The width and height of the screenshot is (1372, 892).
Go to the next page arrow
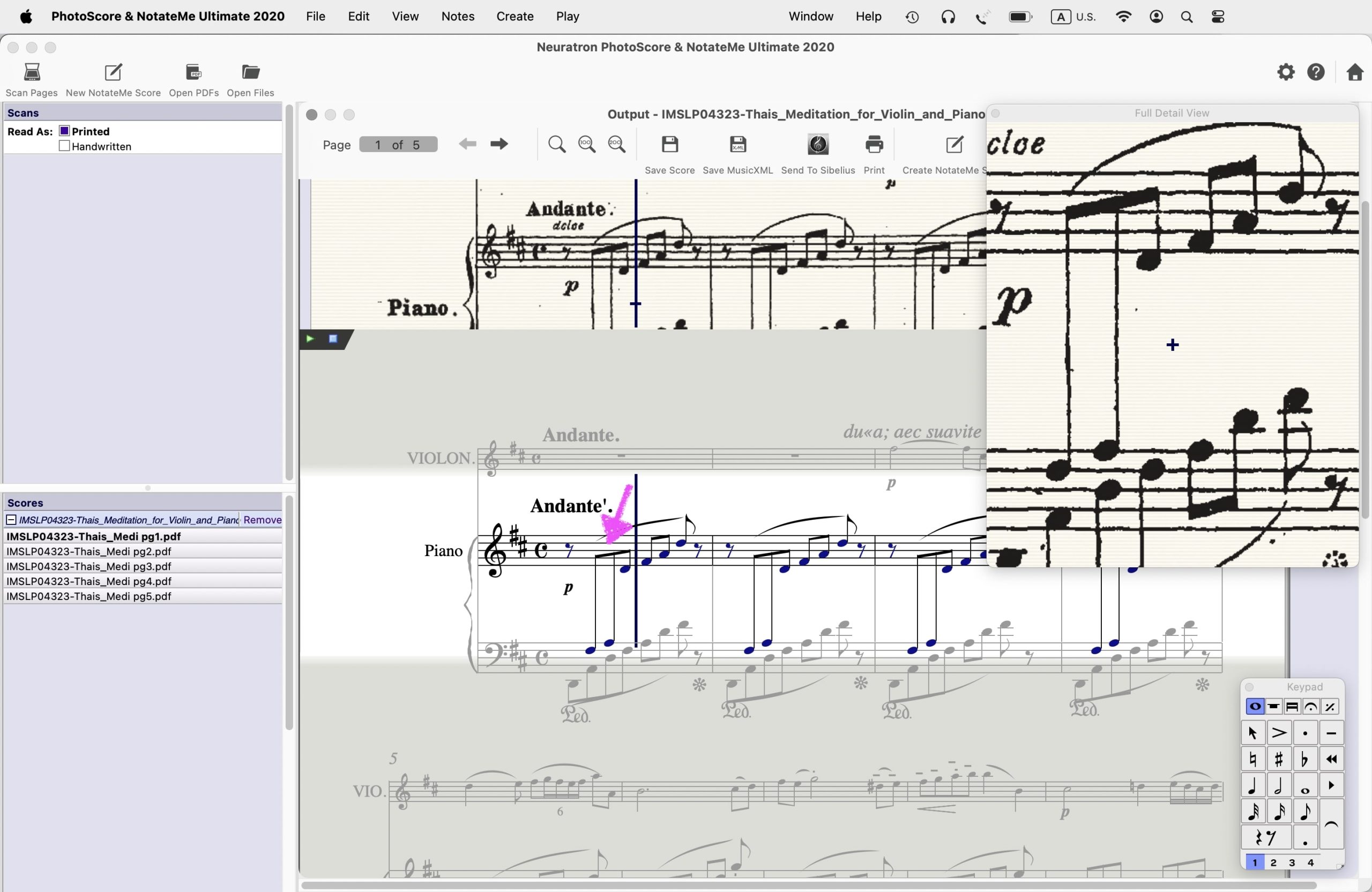point(498,144)
